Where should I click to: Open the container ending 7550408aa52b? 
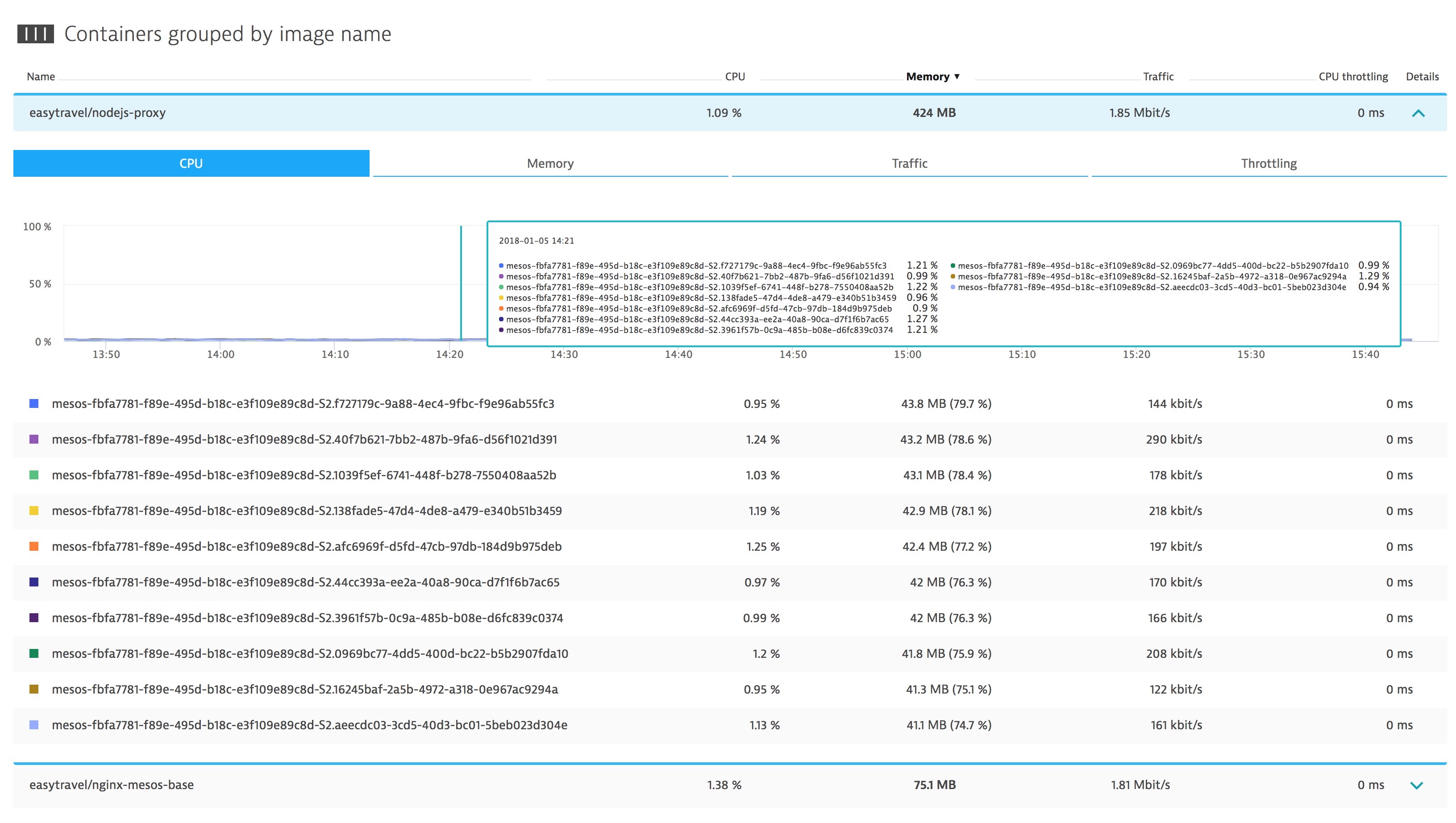304,475
